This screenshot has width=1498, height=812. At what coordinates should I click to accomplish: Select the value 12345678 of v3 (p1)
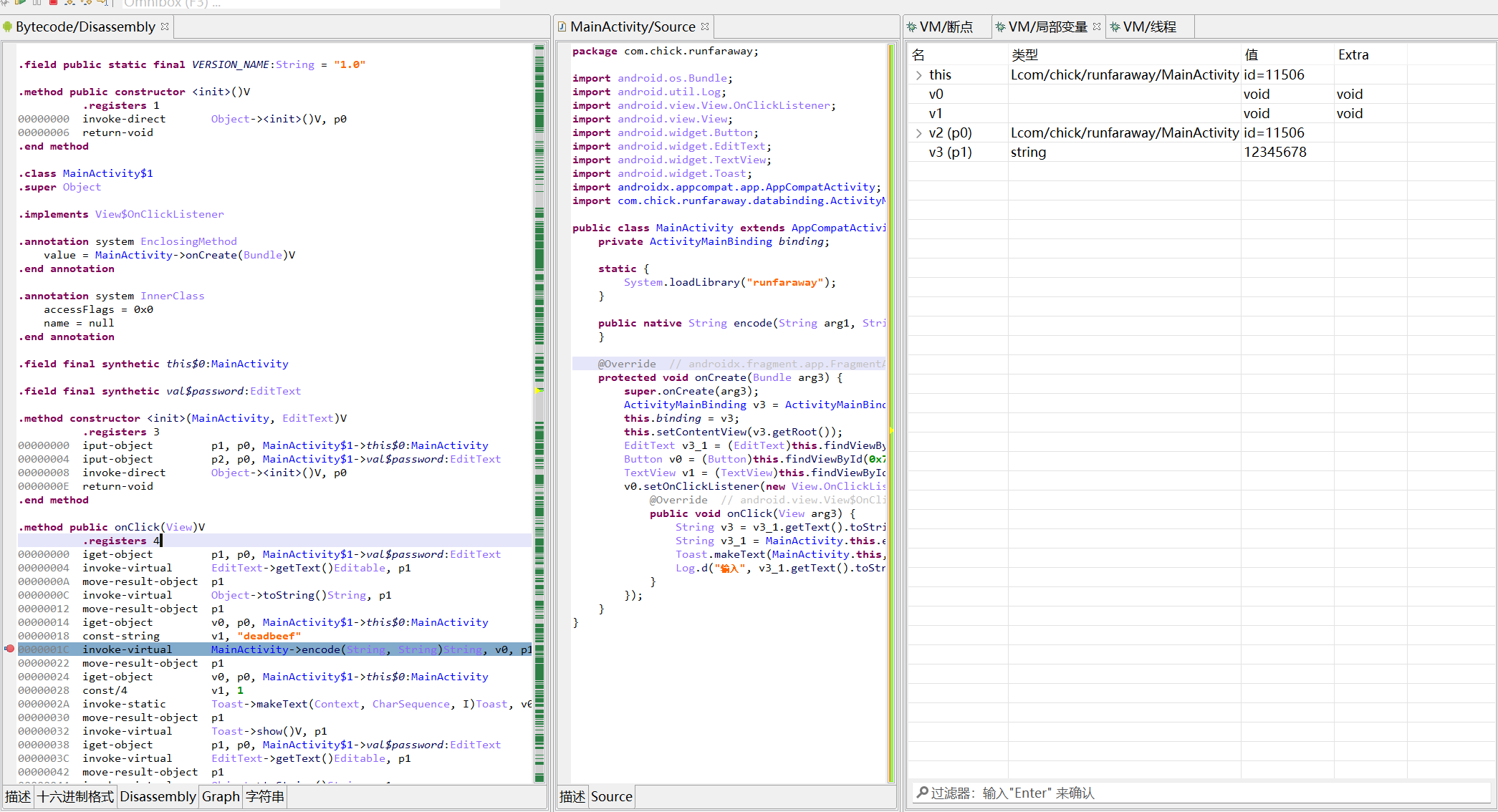tap(1275, 152)
